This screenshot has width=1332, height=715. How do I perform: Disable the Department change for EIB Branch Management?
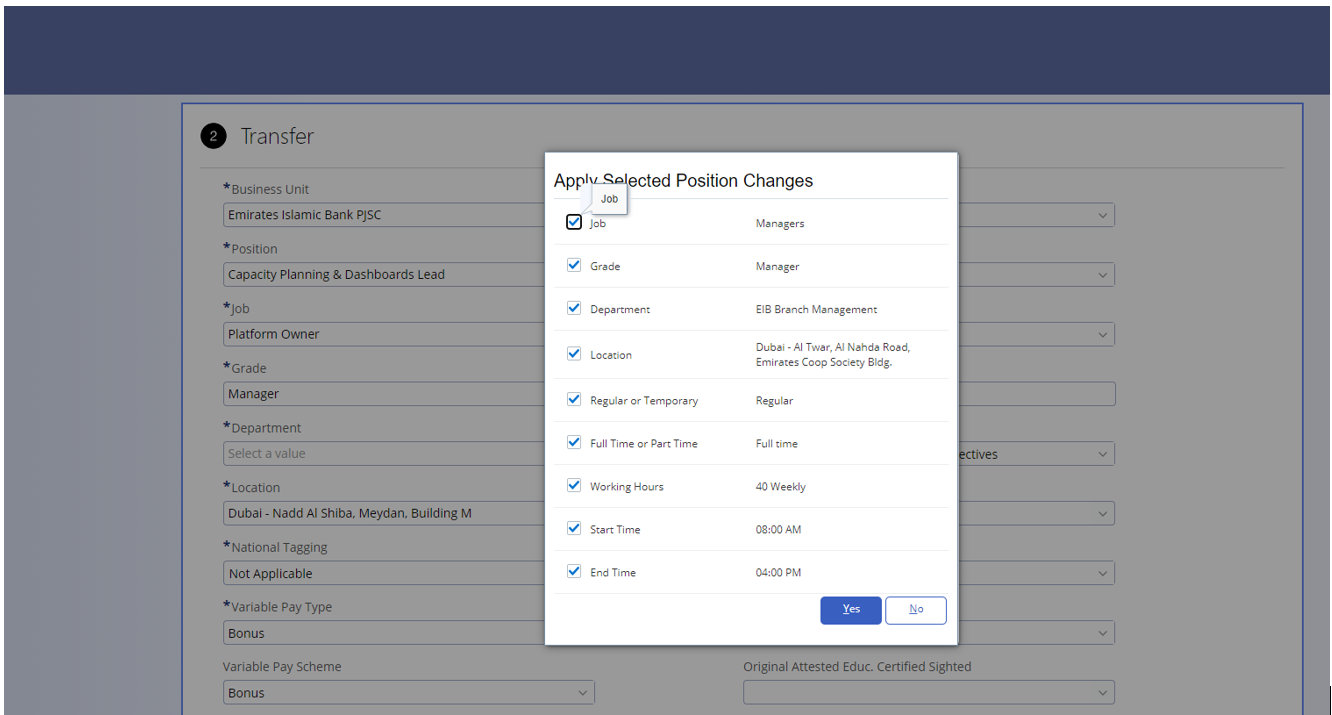pyautogui.click(x=574, y=307)
